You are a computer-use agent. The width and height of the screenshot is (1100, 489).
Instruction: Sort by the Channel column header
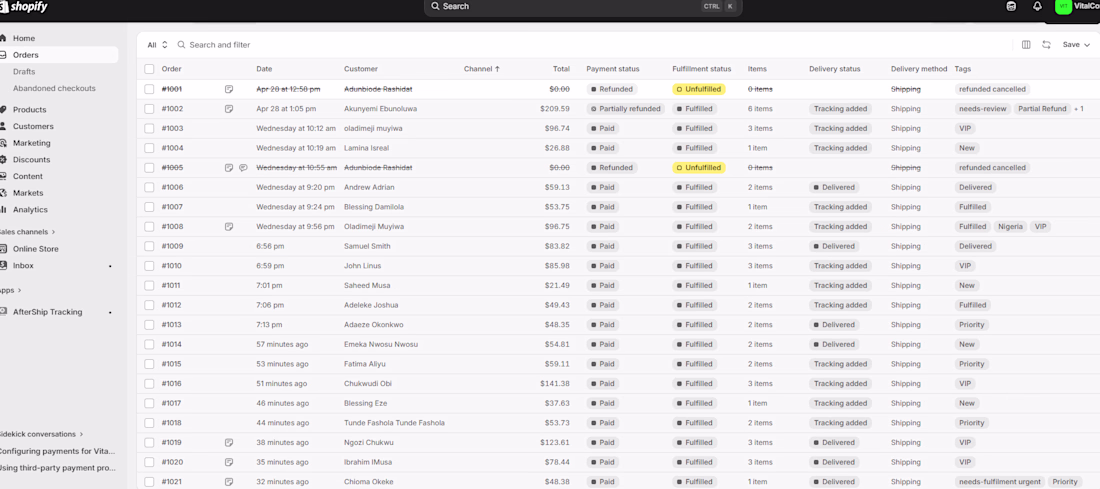point(482,69)
